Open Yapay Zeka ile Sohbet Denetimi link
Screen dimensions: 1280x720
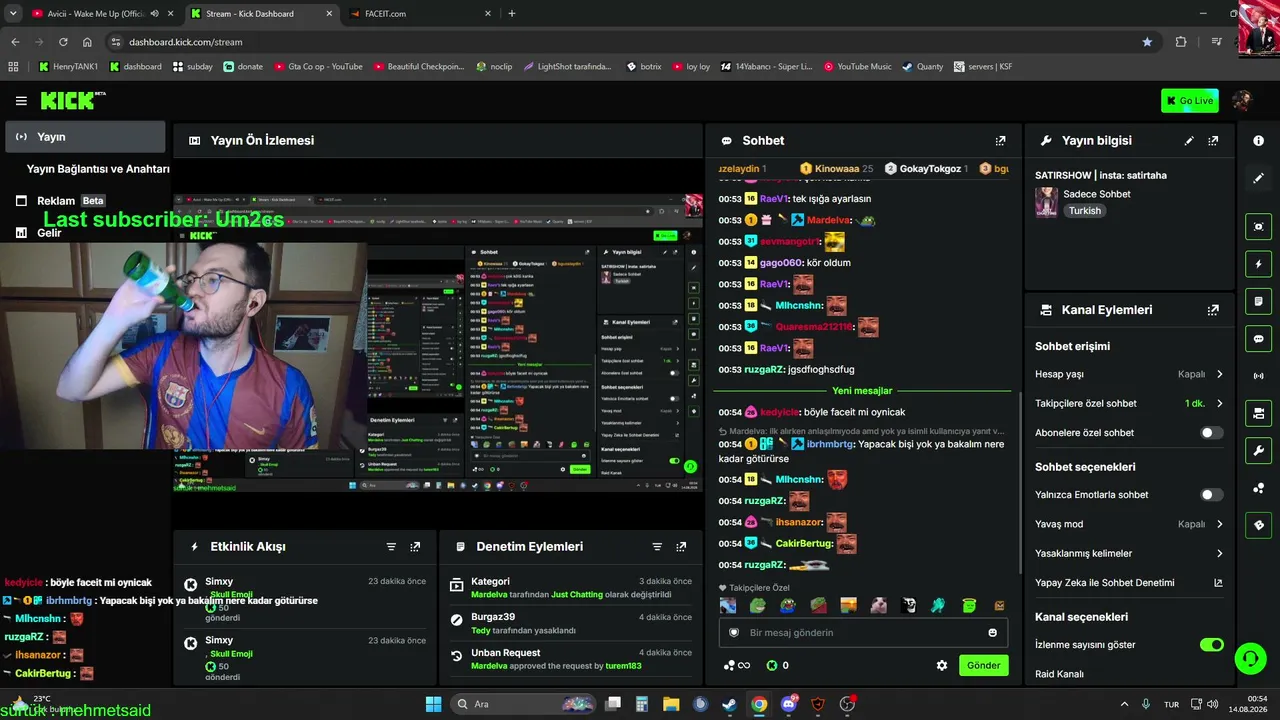point(1129,583)
